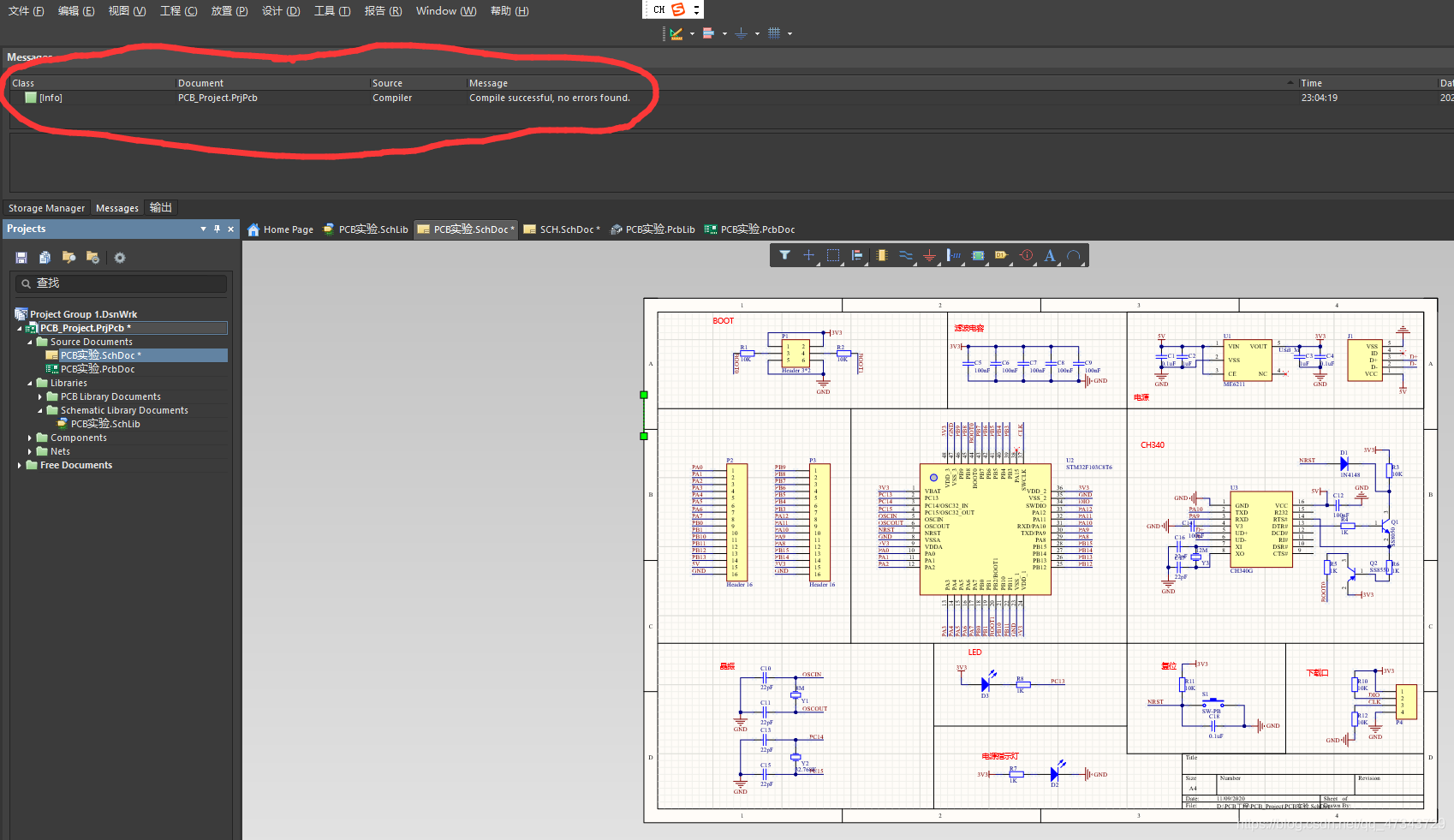Screen dimensions: 1454x840
Task: Click the drawing utilities ruler-pencil icon
Action: (x=676, y=33)
